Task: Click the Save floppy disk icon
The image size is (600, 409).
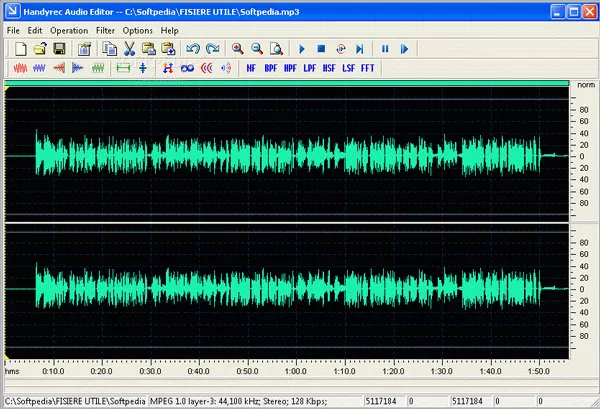Action: pyautogui.click(x=59, y=48)
